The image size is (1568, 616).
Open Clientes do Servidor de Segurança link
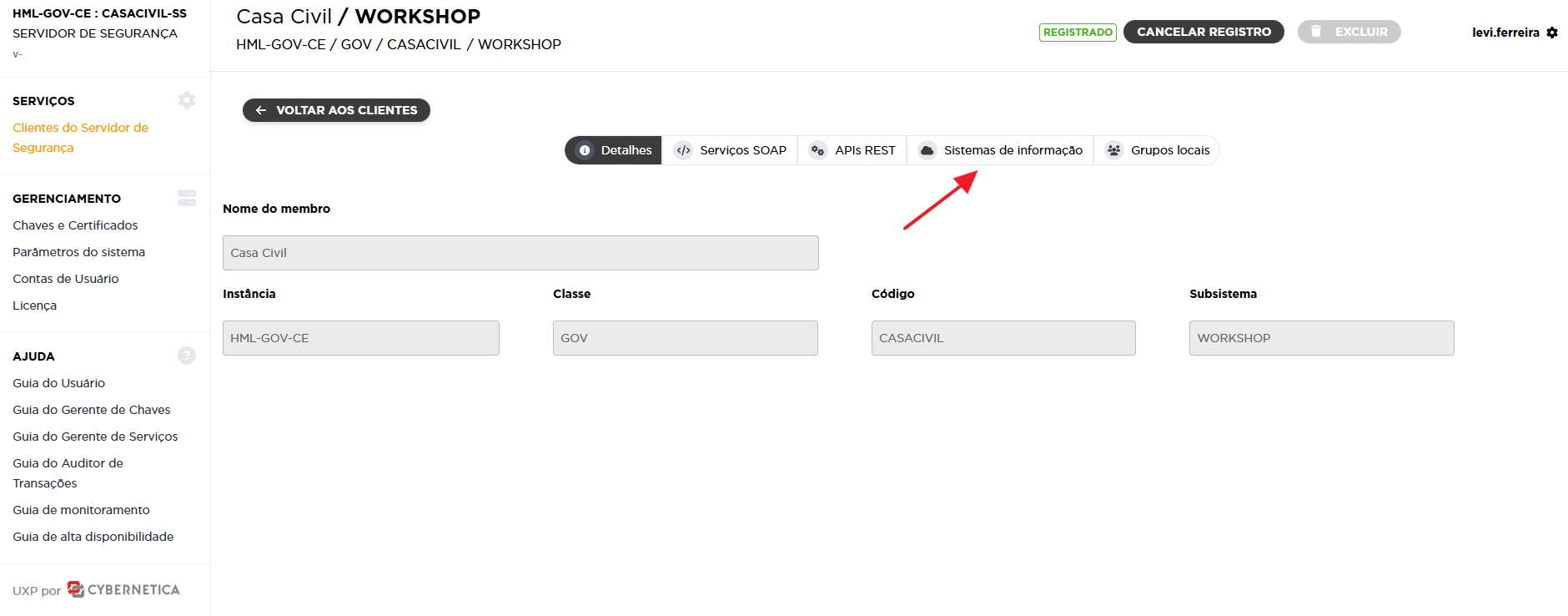[x=80, y=137]
